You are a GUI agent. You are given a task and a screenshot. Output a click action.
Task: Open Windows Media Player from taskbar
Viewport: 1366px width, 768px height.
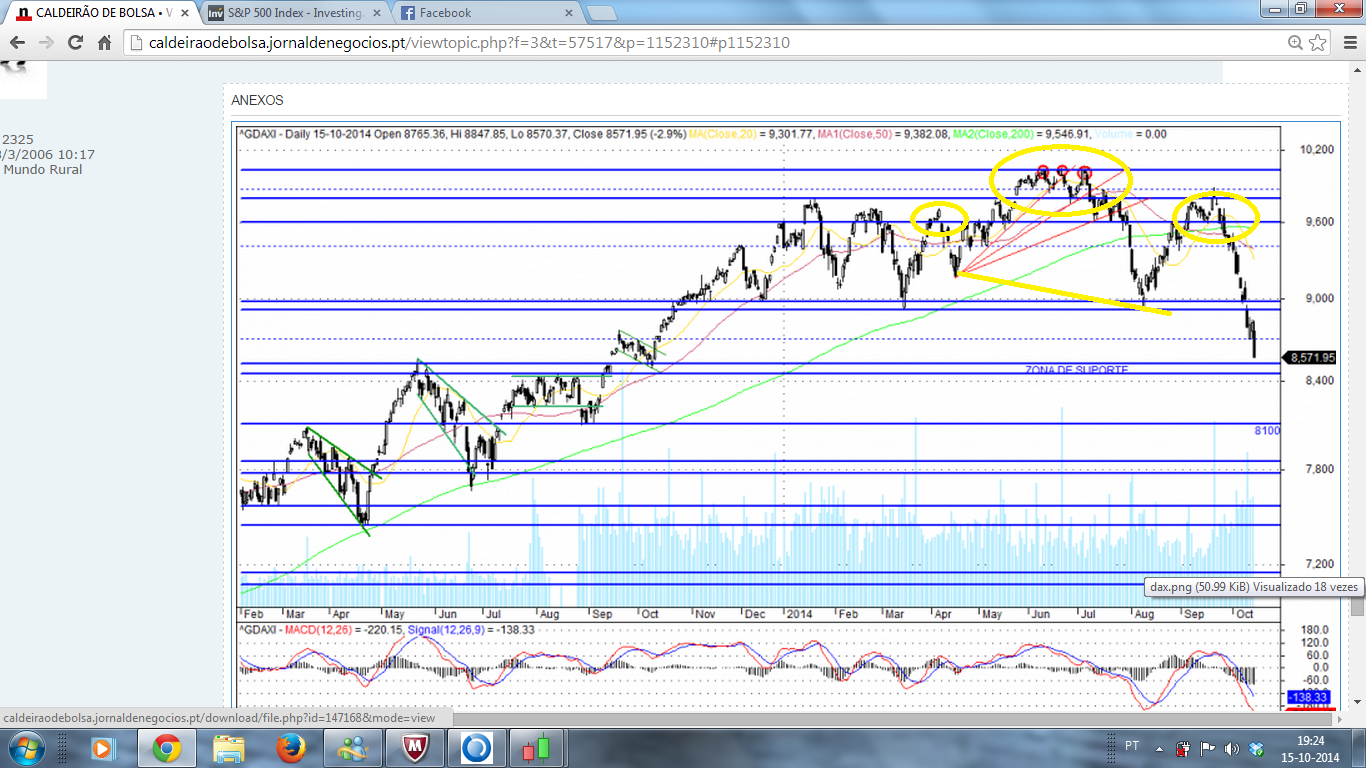coord(104,747)
